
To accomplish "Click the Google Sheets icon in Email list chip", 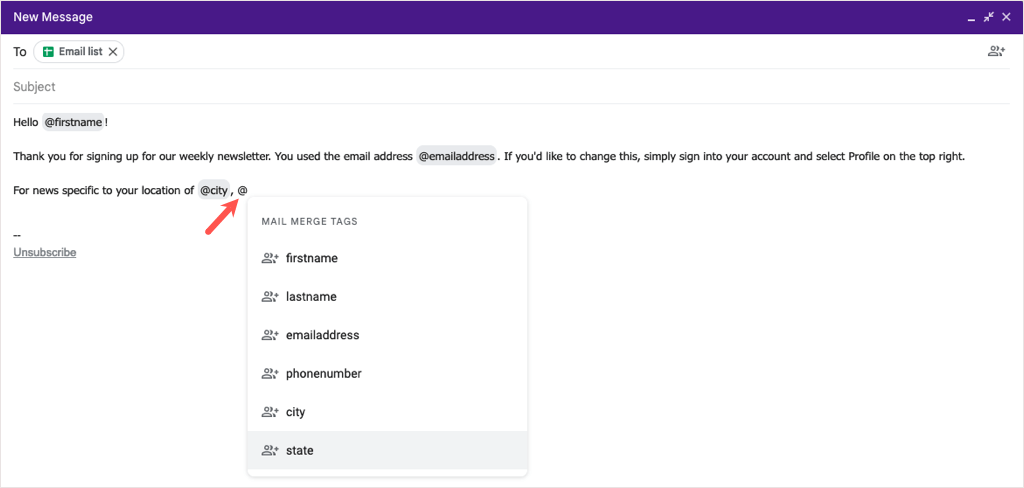I will coord(48,52).
